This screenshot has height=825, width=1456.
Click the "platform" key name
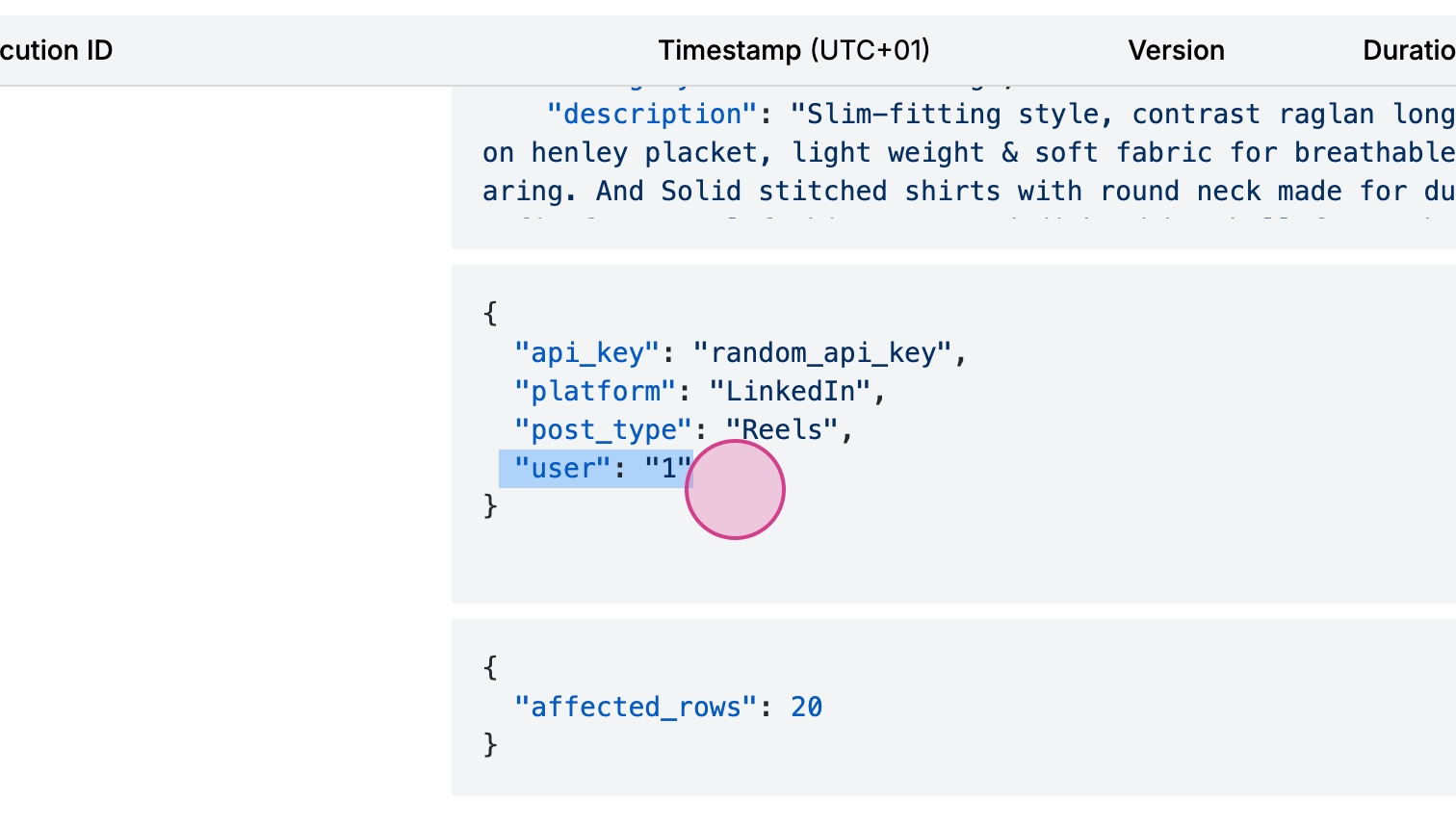pyautogui.click(x=595, y=391)
